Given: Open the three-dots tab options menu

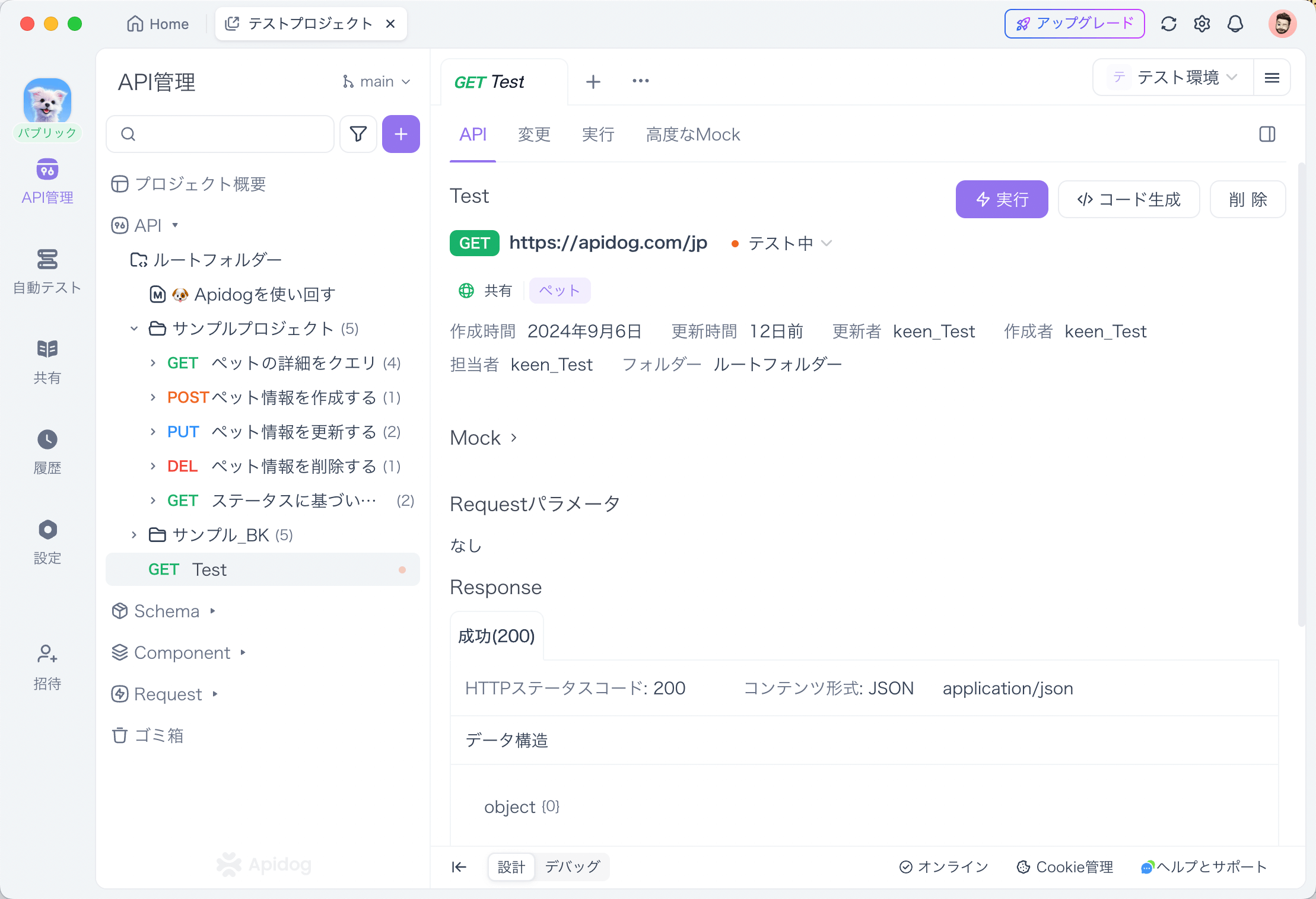Looking at the screenshot, I should point(641,81).
